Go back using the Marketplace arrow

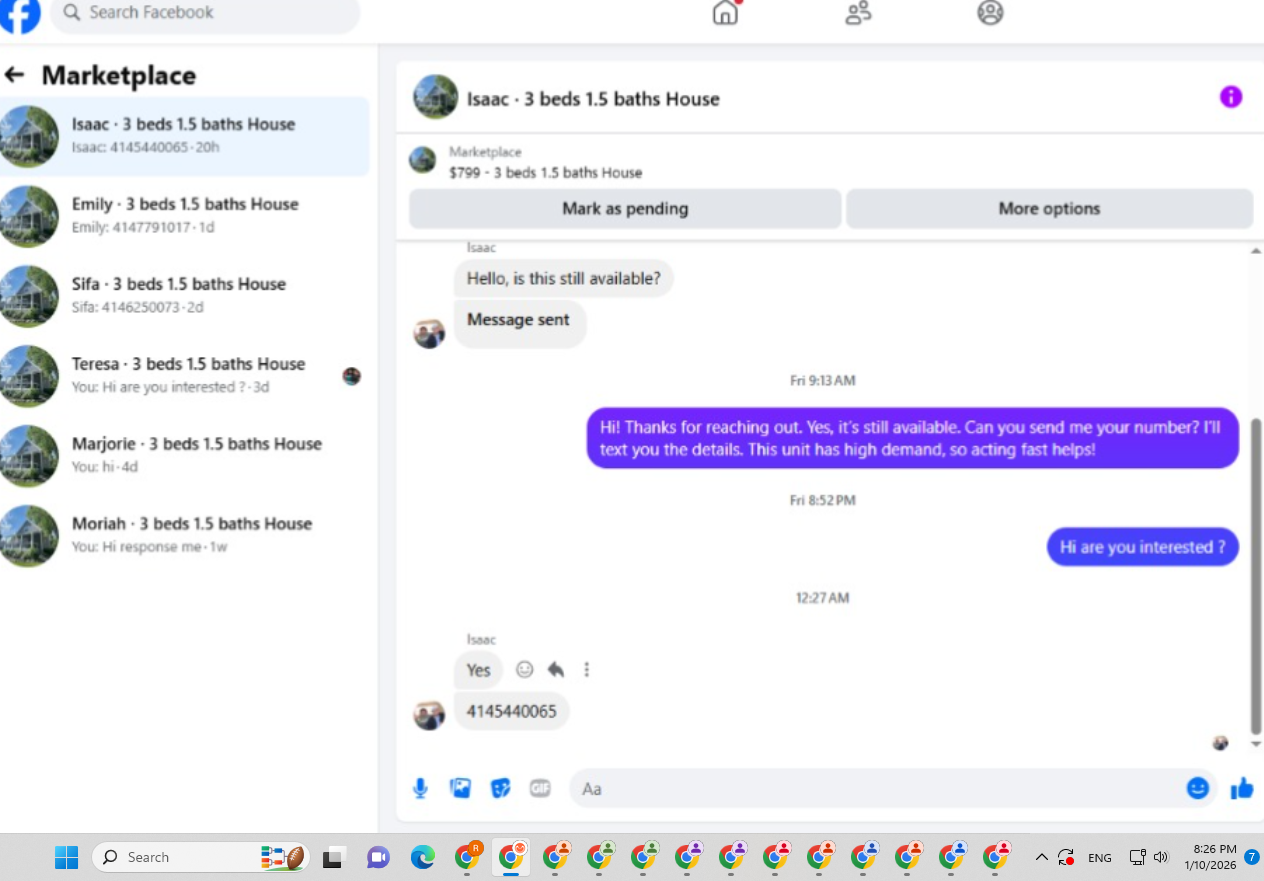(x=14, y=75)
